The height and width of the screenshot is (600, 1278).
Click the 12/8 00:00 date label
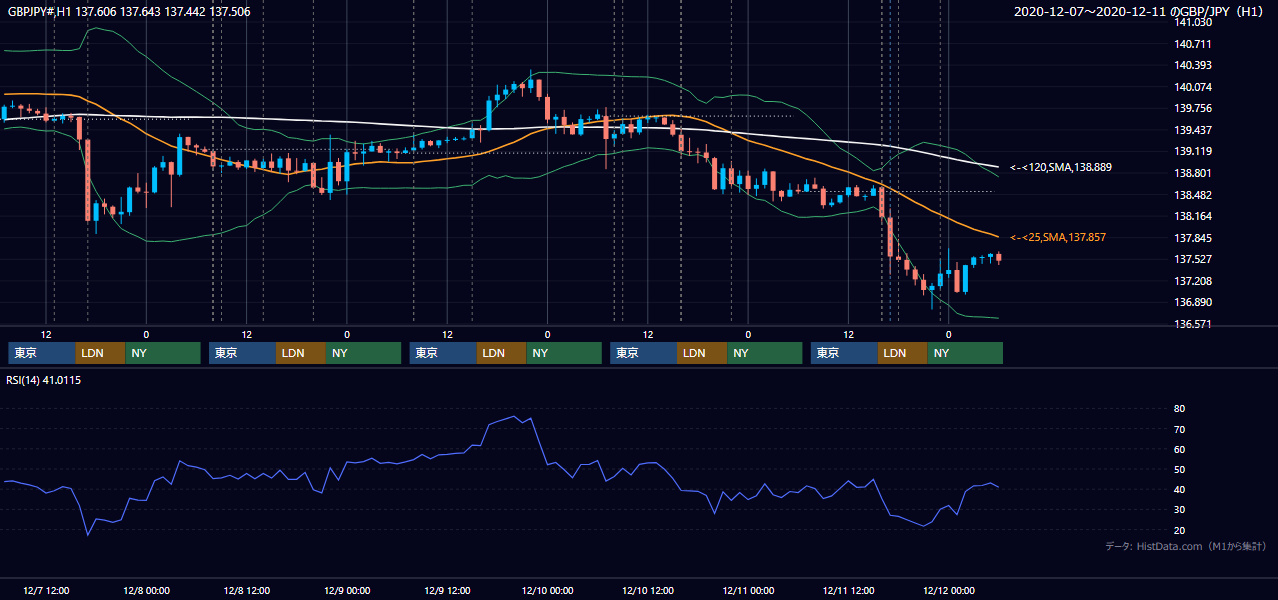[x=146, y=590]
